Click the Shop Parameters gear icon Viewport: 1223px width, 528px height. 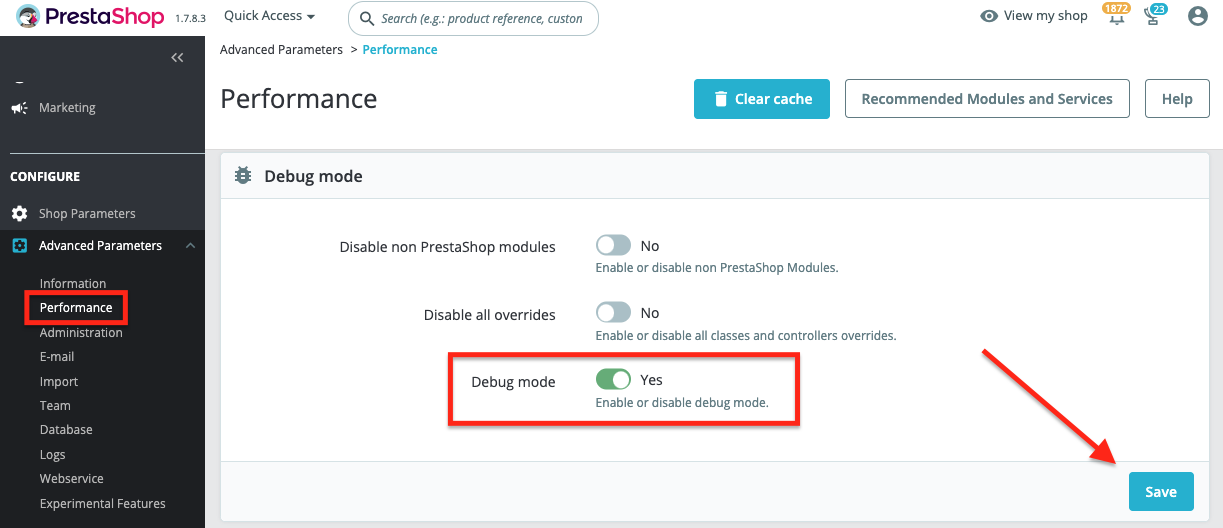click(x=20, y=213)
